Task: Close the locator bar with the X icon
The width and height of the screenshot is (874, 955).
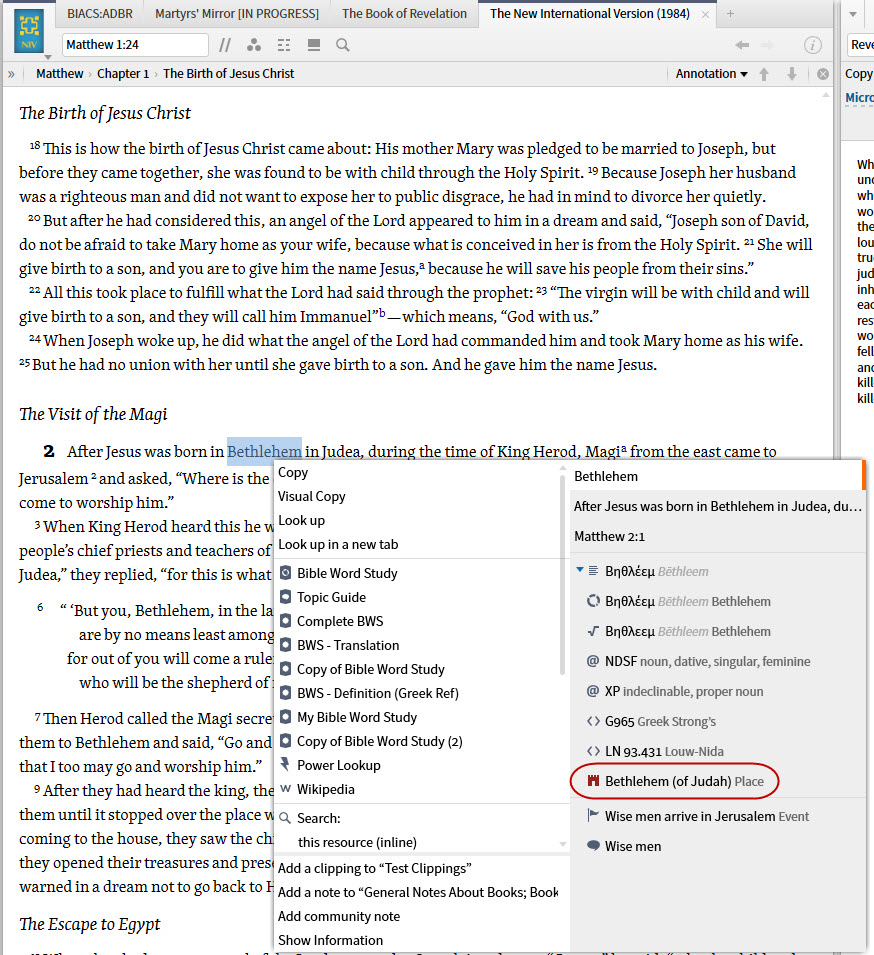Action: (823, 74)
